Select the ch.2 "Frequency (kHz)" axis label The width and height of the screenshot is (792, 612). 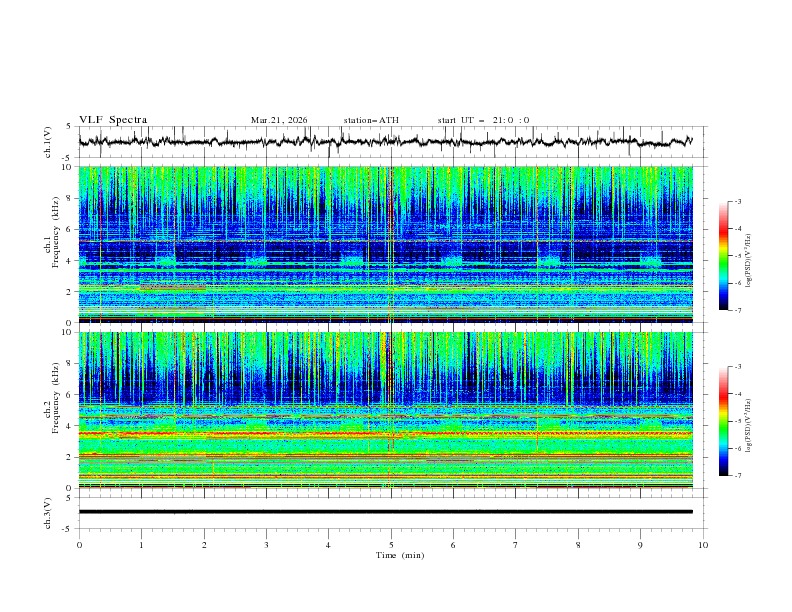point(55,398)
